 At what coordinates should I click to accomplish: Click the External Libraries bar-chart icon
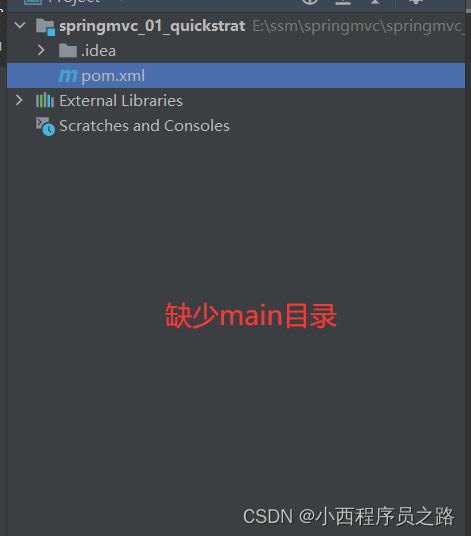[45, 100]
